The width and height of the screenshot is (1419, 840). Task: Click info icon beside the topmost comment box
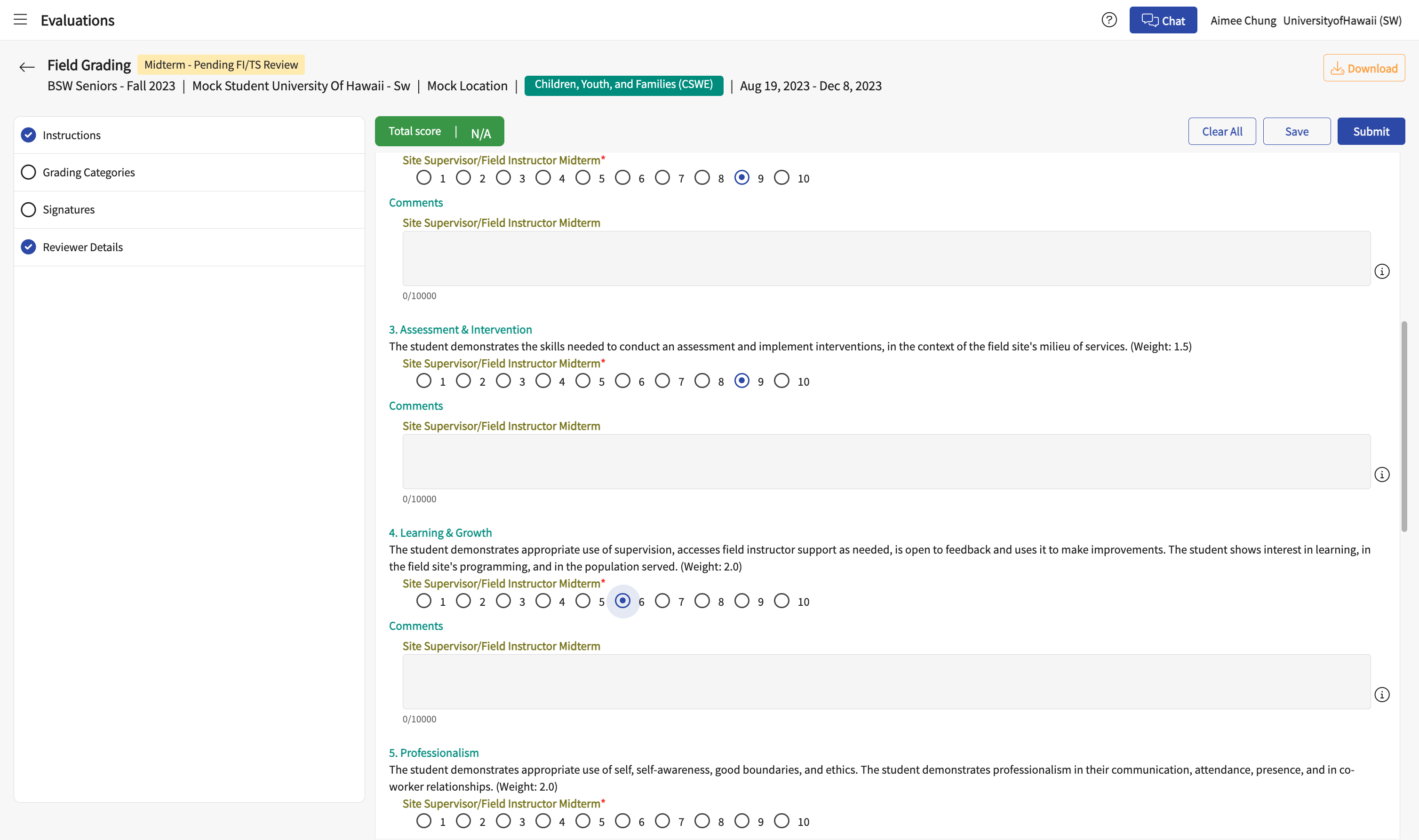pos(1382,271)
